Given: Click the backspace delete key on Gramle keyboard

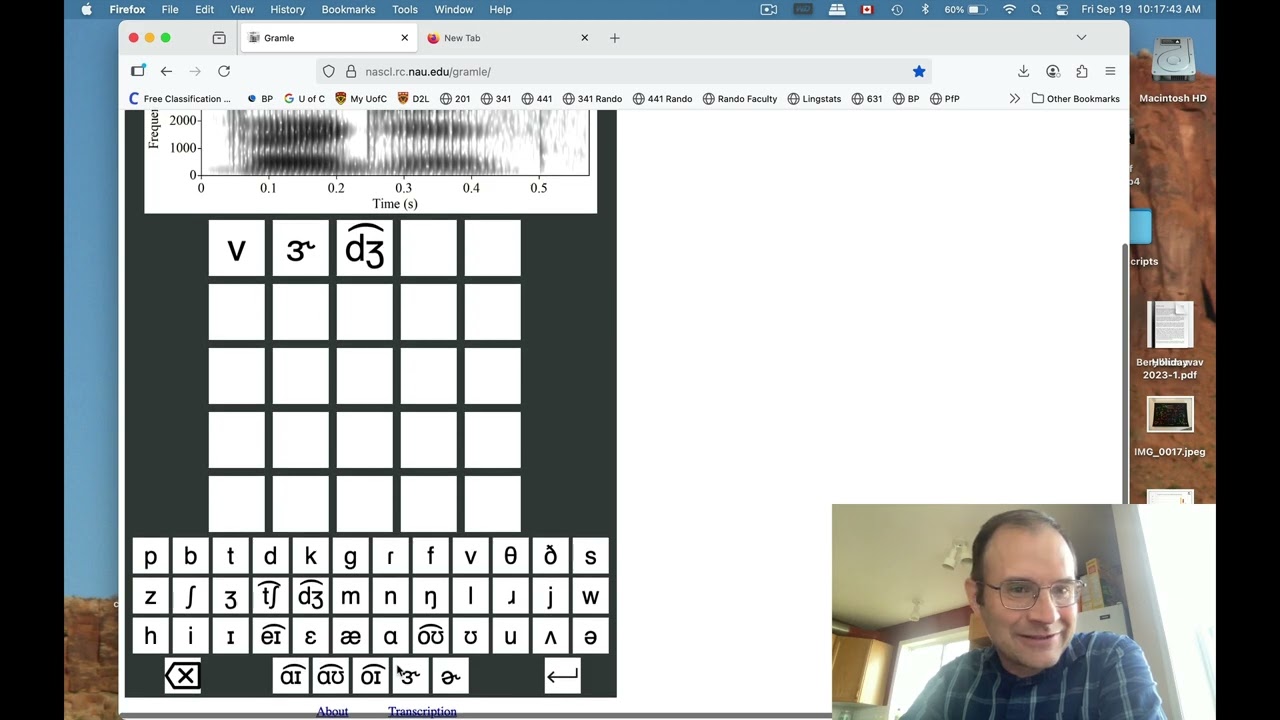Looking at the screenshot, I should click(183, 676).
